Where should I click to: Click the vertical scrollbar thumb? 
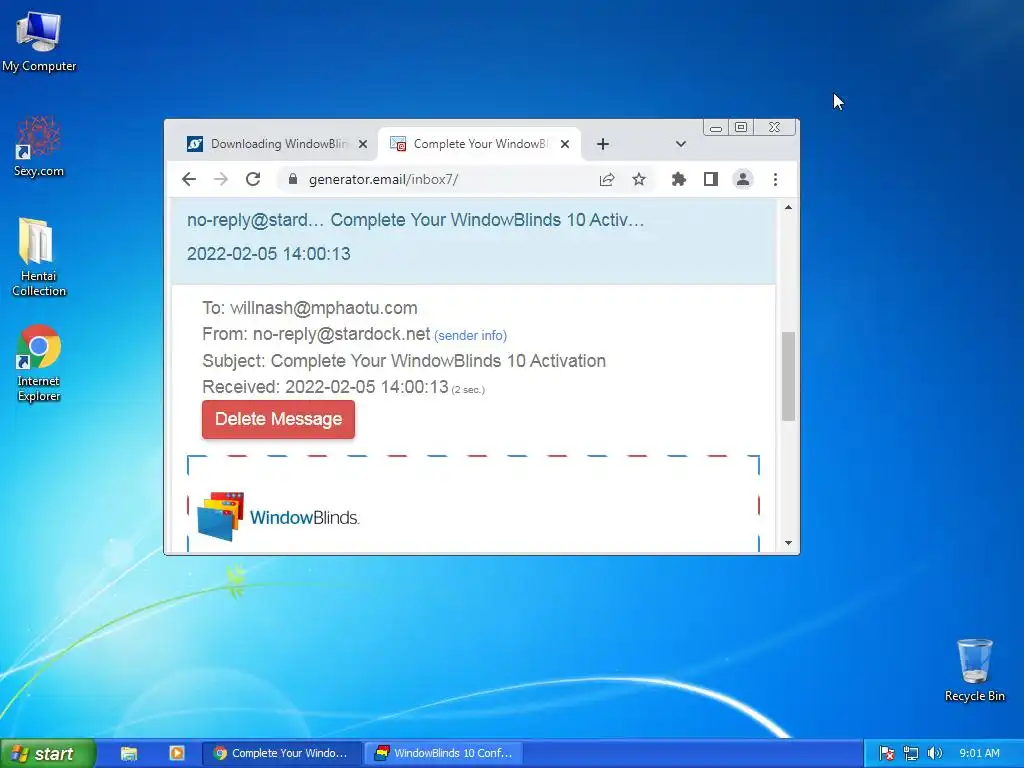pyautogui.click(x=788, y=376)
